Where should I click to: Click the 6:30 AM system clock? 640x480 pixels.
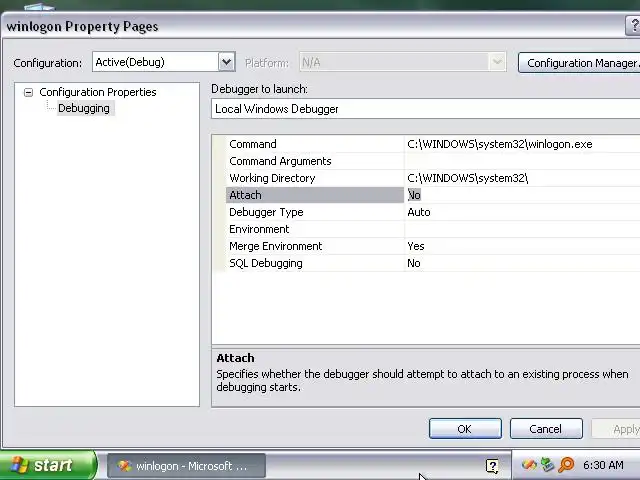pyautogui.click(x=603, y=465)
